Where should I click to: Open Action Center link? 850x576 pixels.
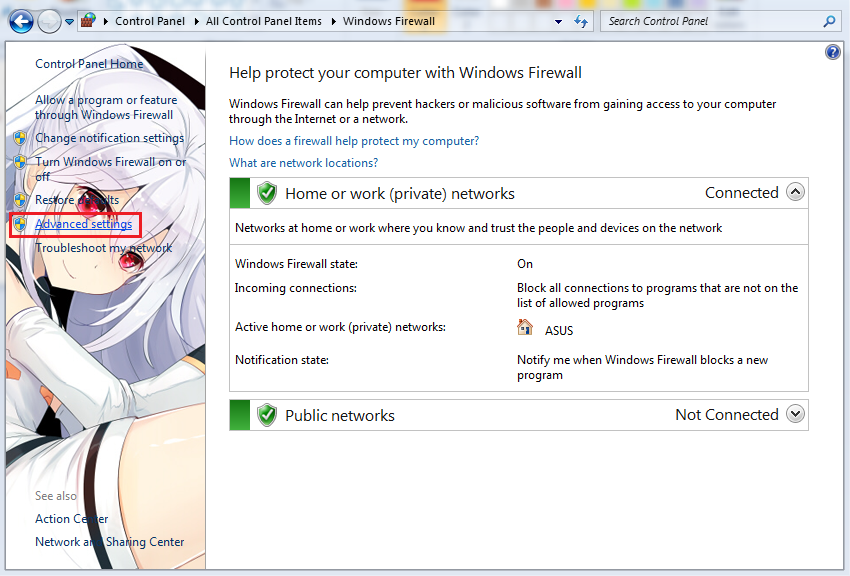tap(72, 519)
